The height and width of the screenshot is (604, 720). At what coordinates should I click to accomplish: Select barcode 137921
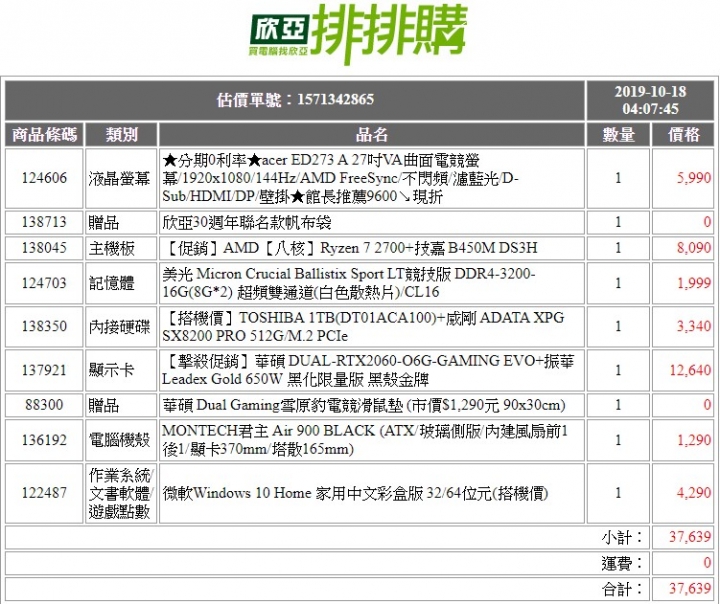coord(45,370)
